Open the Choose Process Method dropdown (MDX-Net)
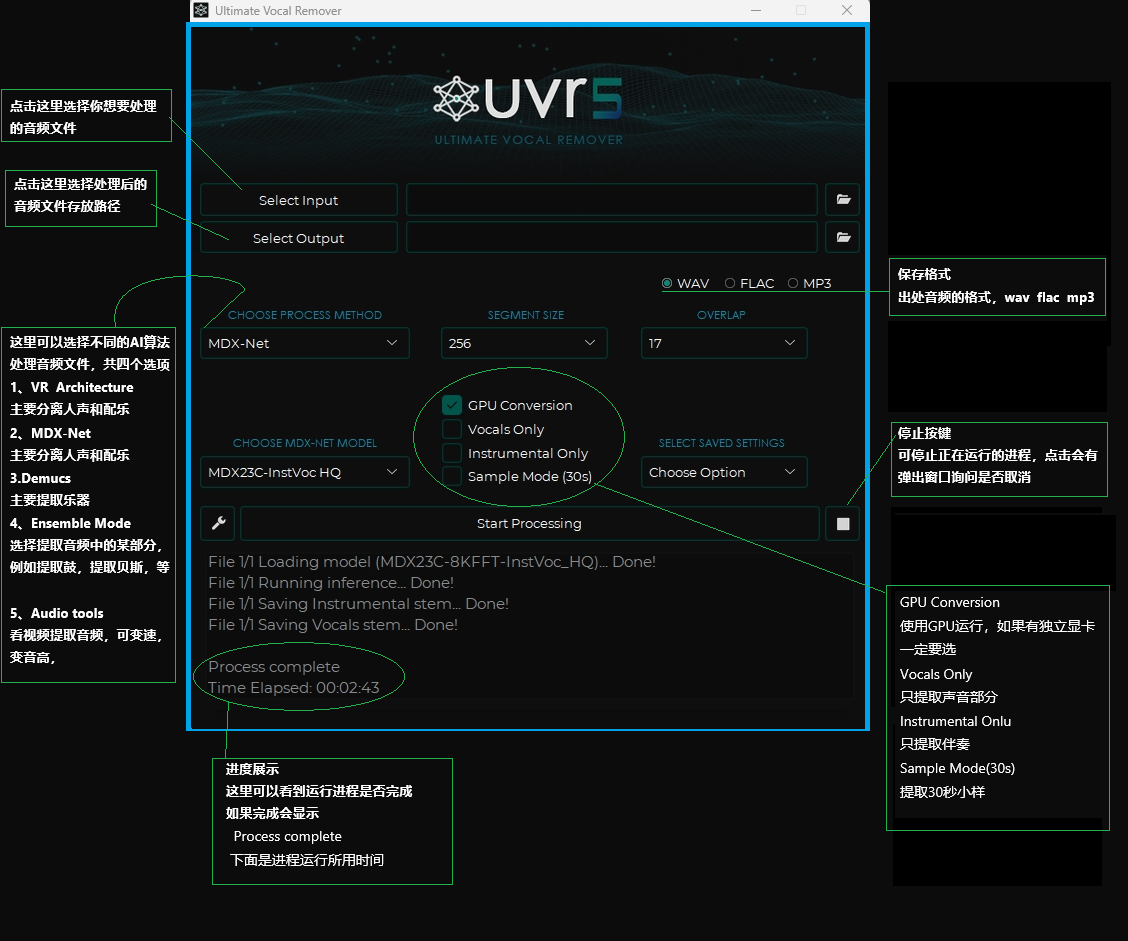This screenshot has height=941, width=1128. (x=305, y=343)
